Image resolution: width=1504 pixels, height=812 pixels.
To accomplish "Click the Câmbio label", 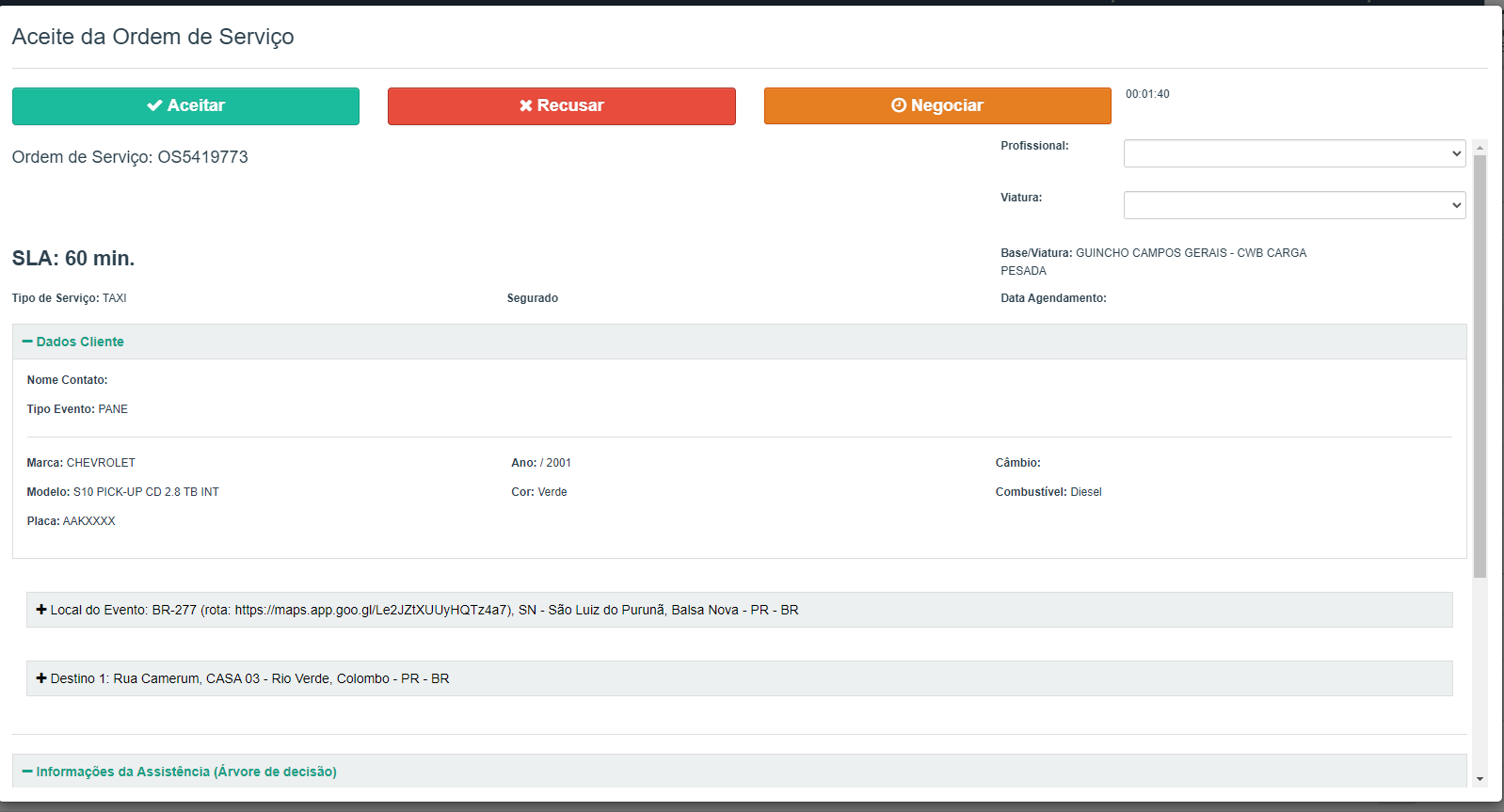I will (1018, 463).
